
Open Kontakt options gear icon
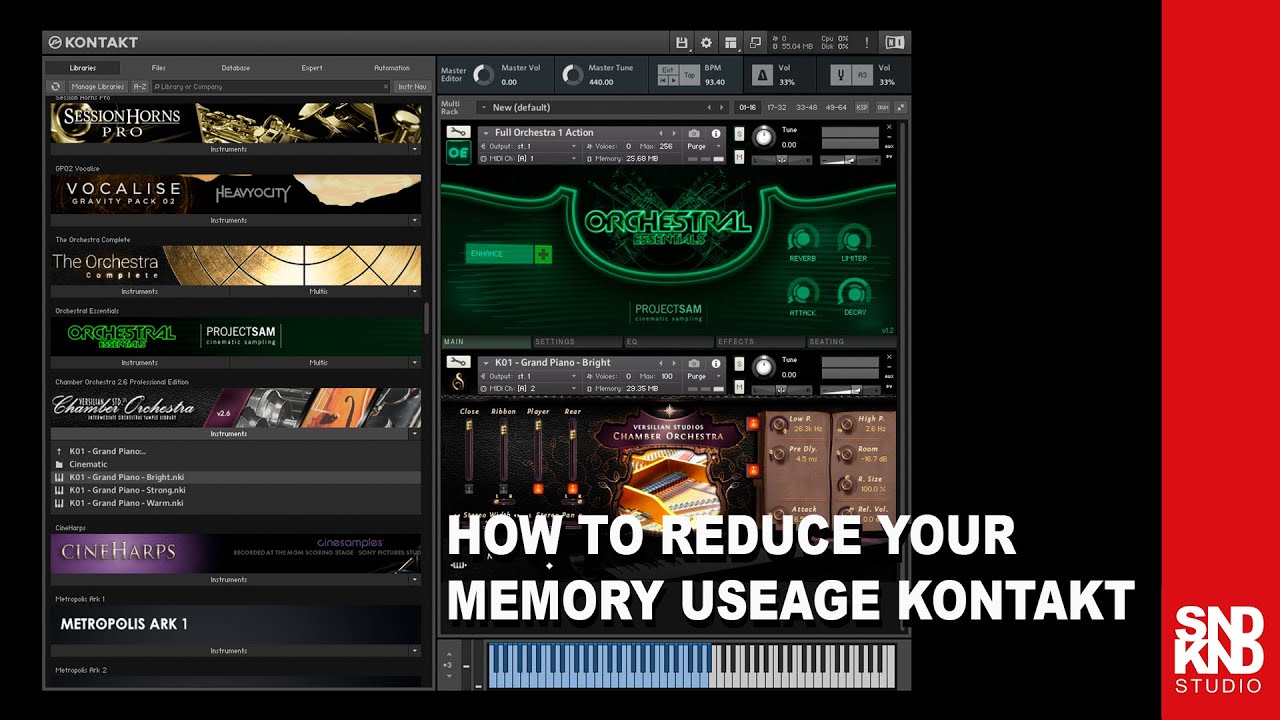pos(706,43)
